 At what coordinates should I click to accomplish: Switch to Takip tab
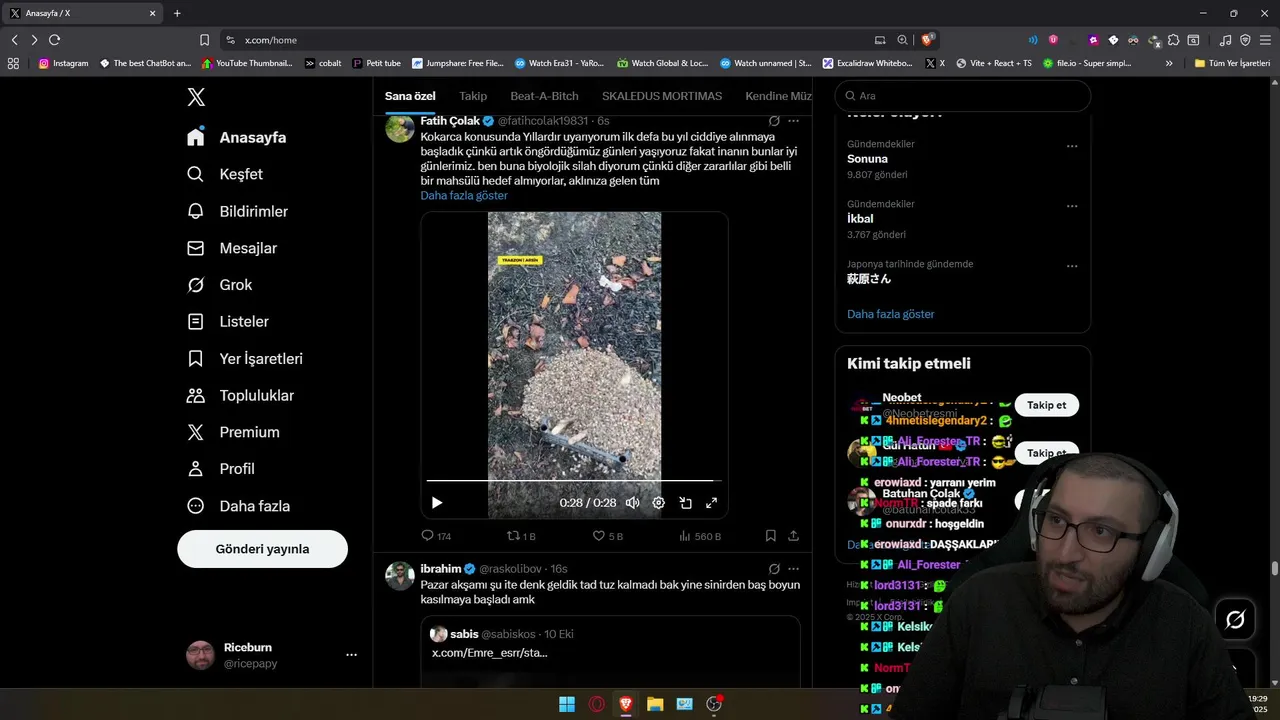473,96
